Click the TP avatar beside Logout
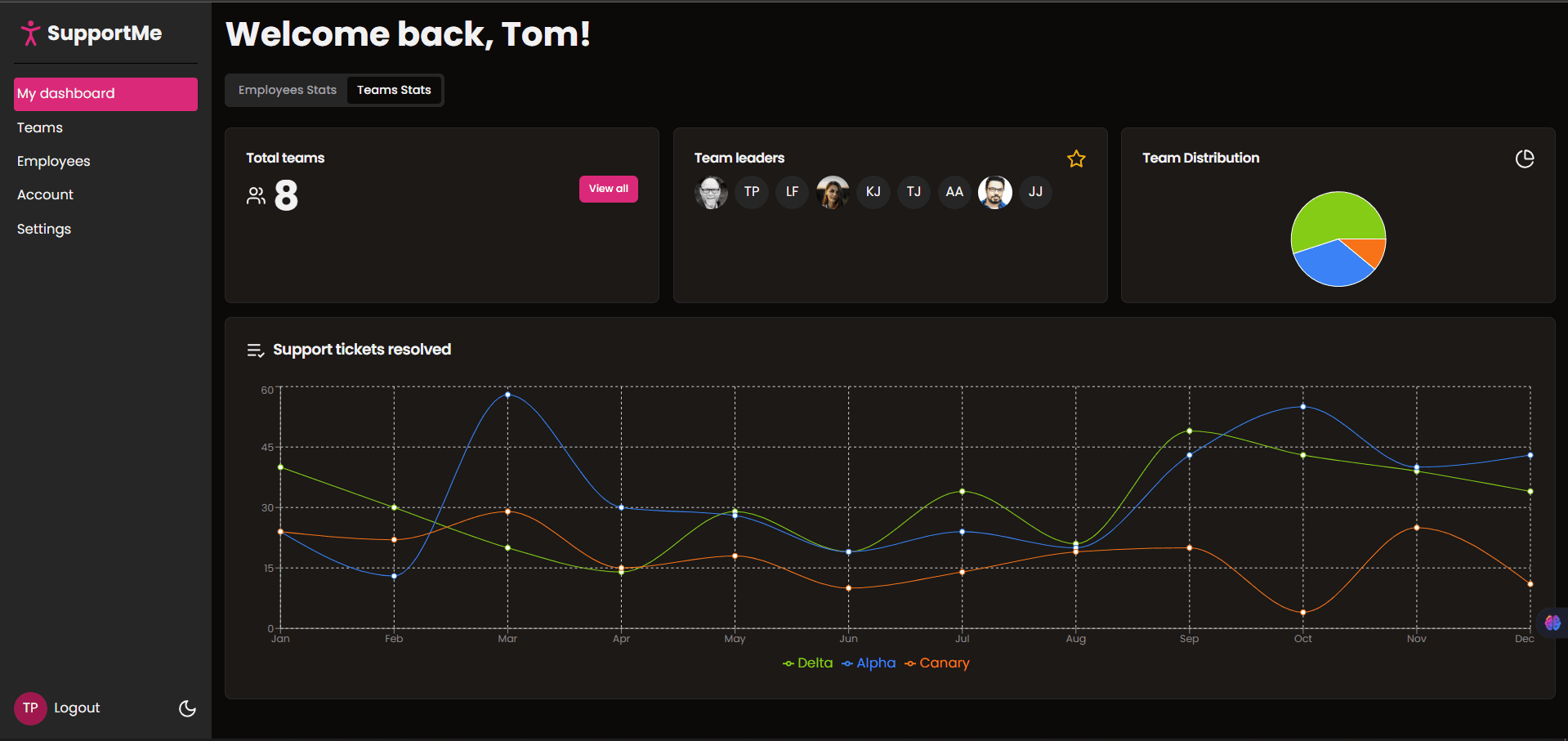The image size is (1568, 741). (x=30, y=708)
